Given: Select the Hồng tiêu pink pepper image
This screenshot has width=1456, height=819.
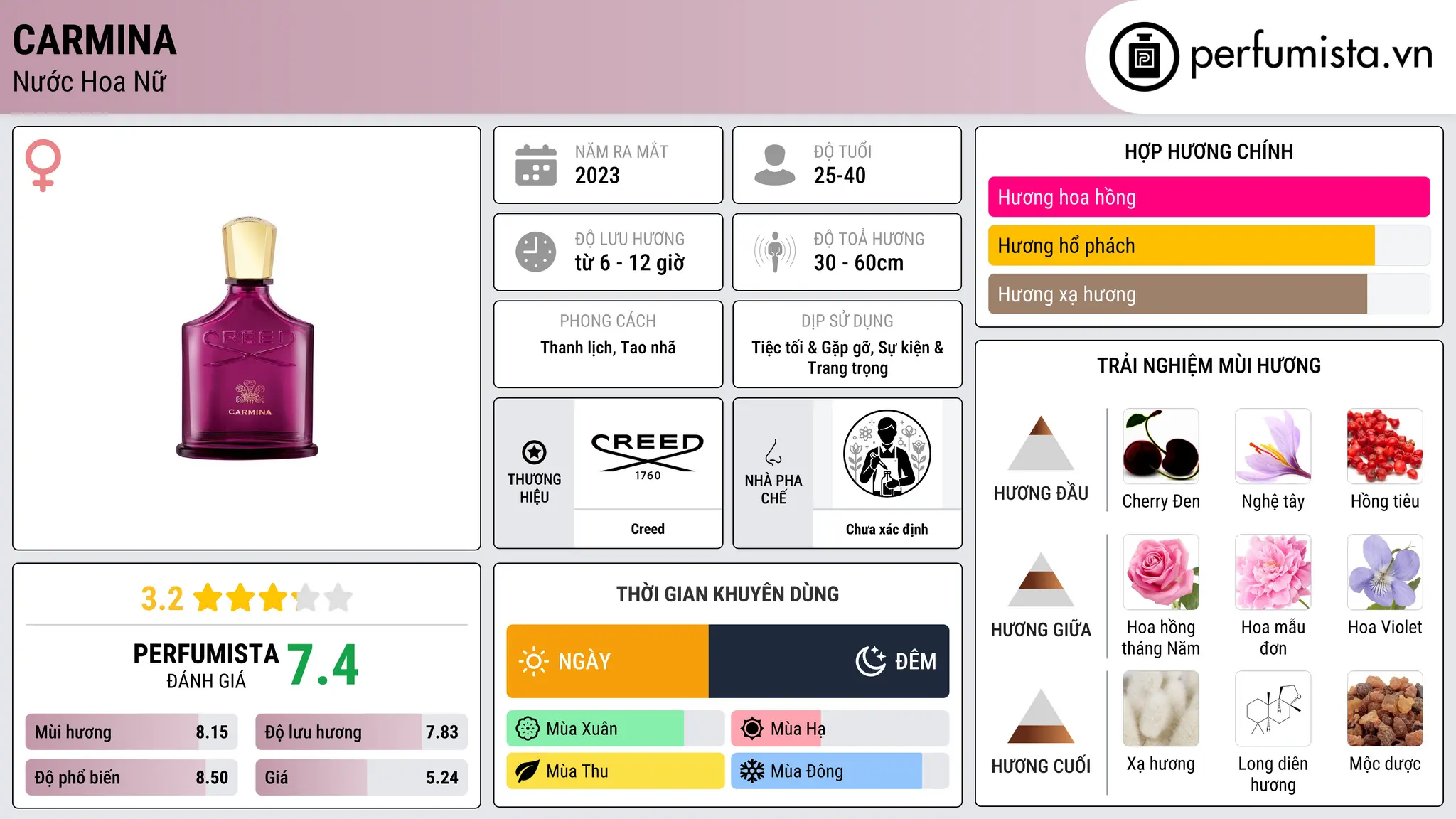Looking at the screenshot, I should (1385, 446).
